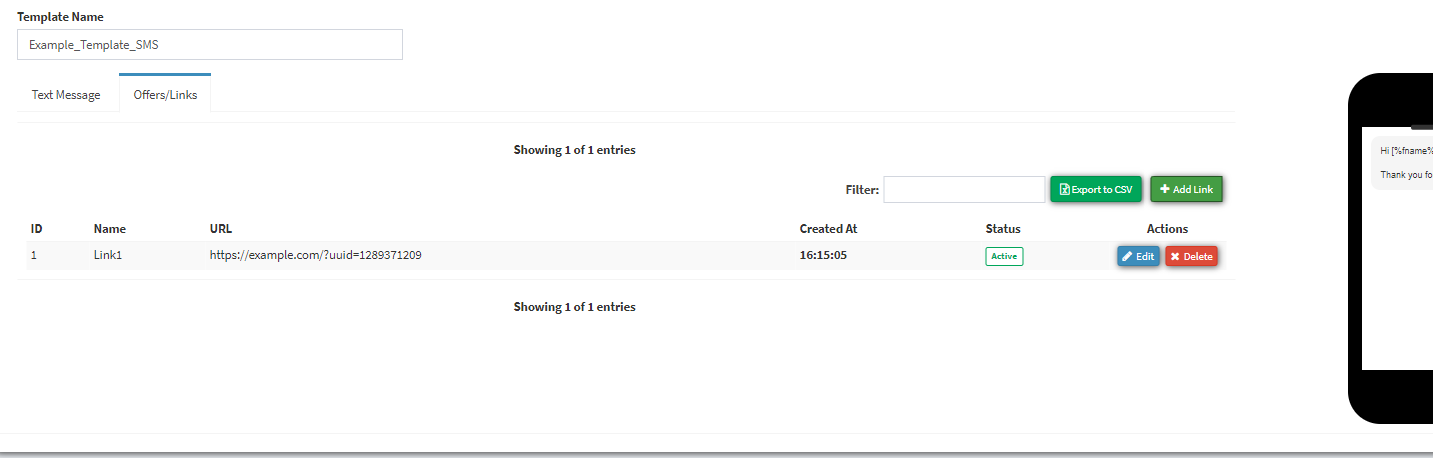Open the example.com URL in the Link1 row
Viewport: 1433px width, 458px height.
click(315, 255)
